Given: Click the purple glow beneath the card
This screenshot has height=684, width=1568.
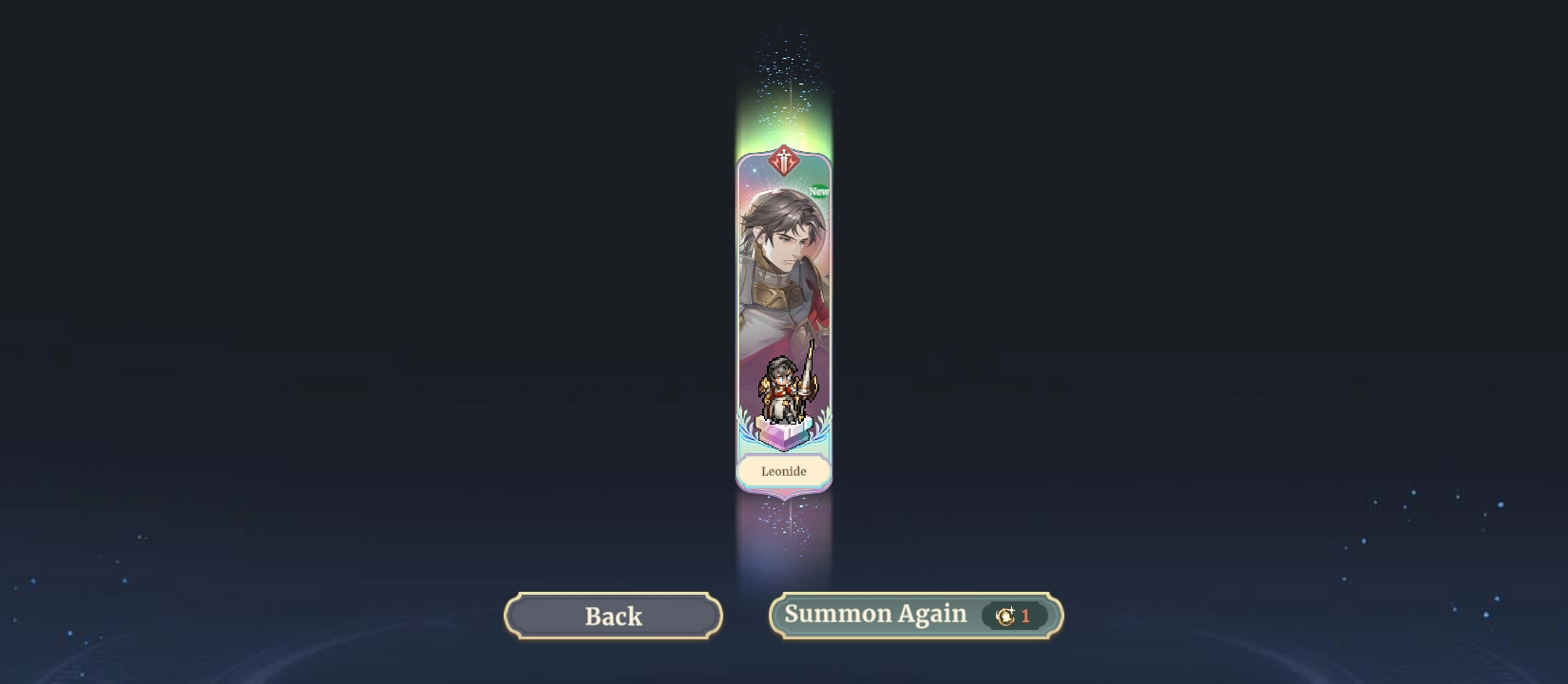Looking at the screenshot, I should pos(784,537).
